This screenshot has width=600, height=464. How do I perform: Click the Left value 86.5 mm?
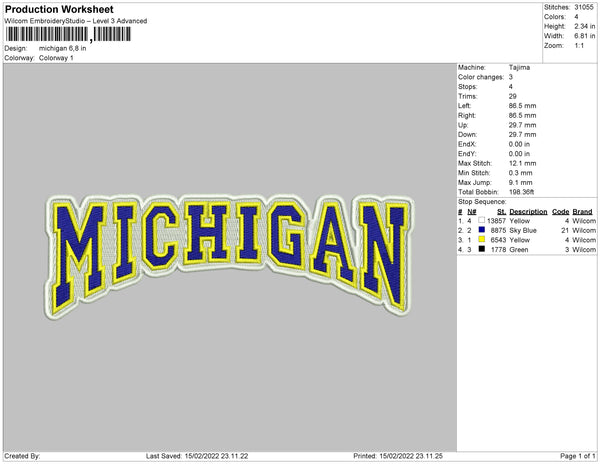point(522,106)
